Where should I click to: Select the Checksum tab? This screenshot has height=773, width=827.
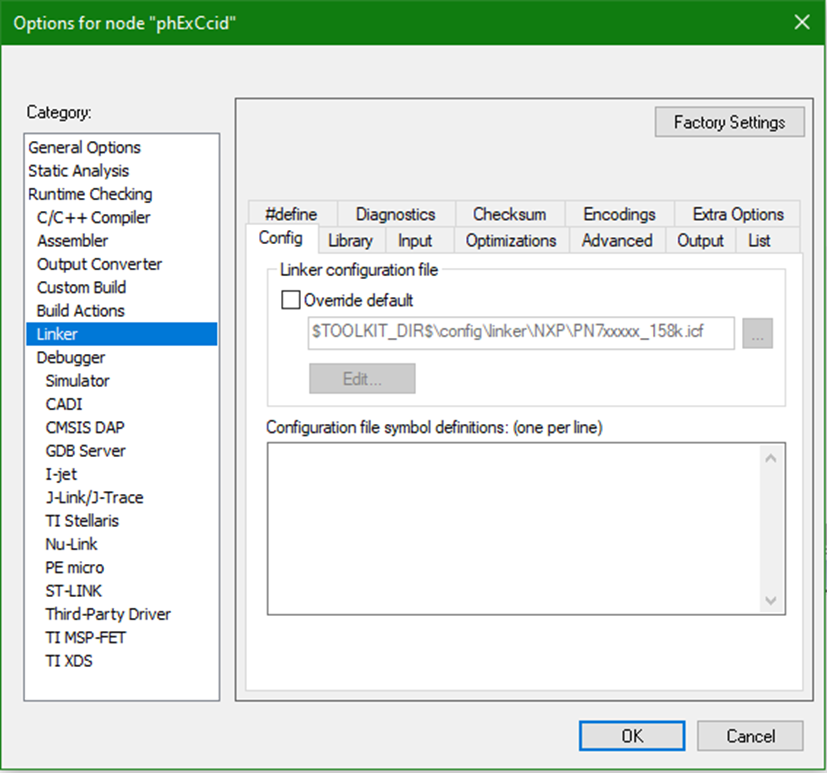click(x=509, y=214)
